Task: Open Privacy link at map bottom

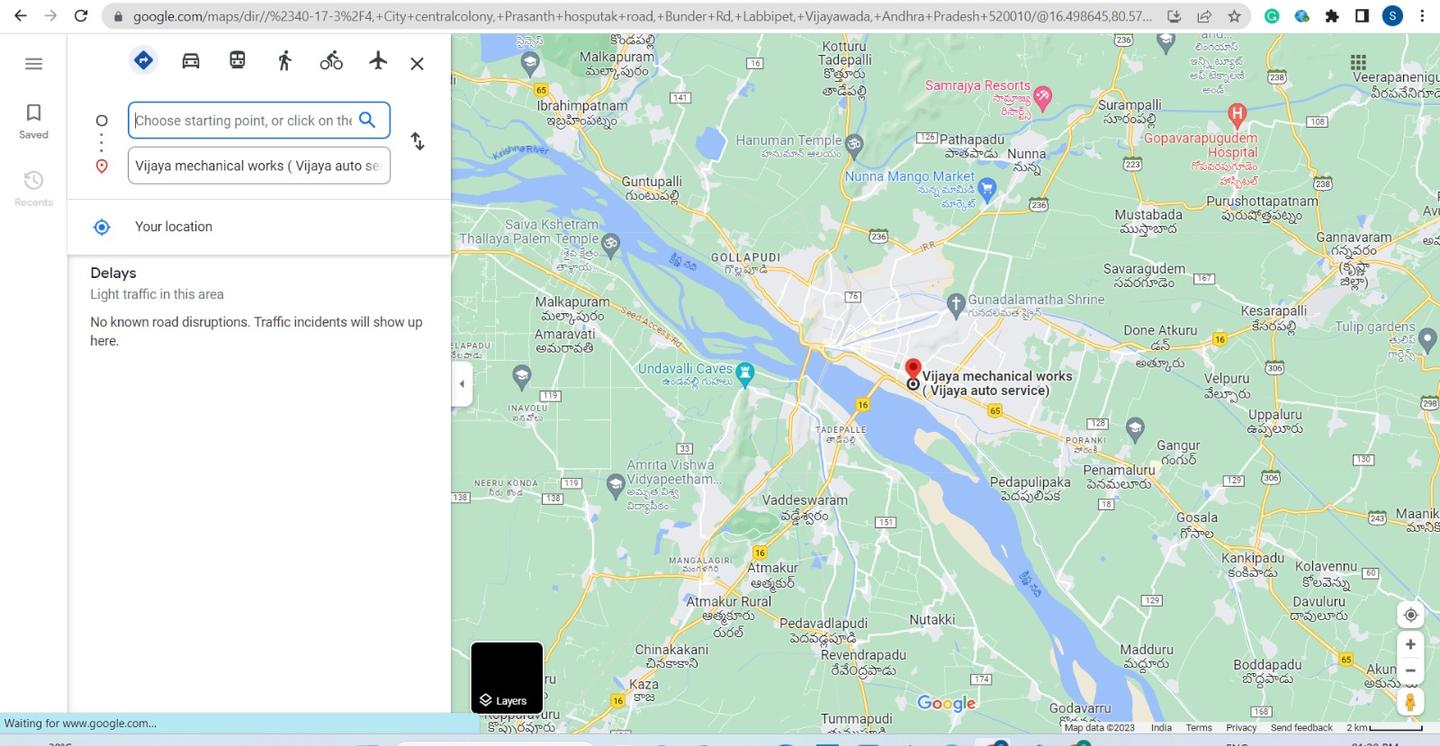Action: (x=1241, y=728)
